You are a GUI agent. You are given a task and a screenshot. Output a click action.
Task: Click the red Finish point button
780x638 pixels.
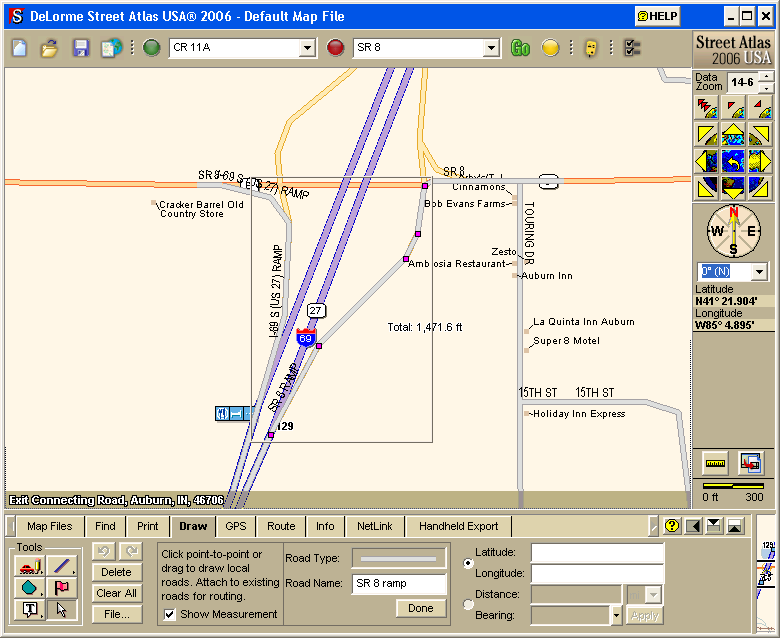[335, 48]
